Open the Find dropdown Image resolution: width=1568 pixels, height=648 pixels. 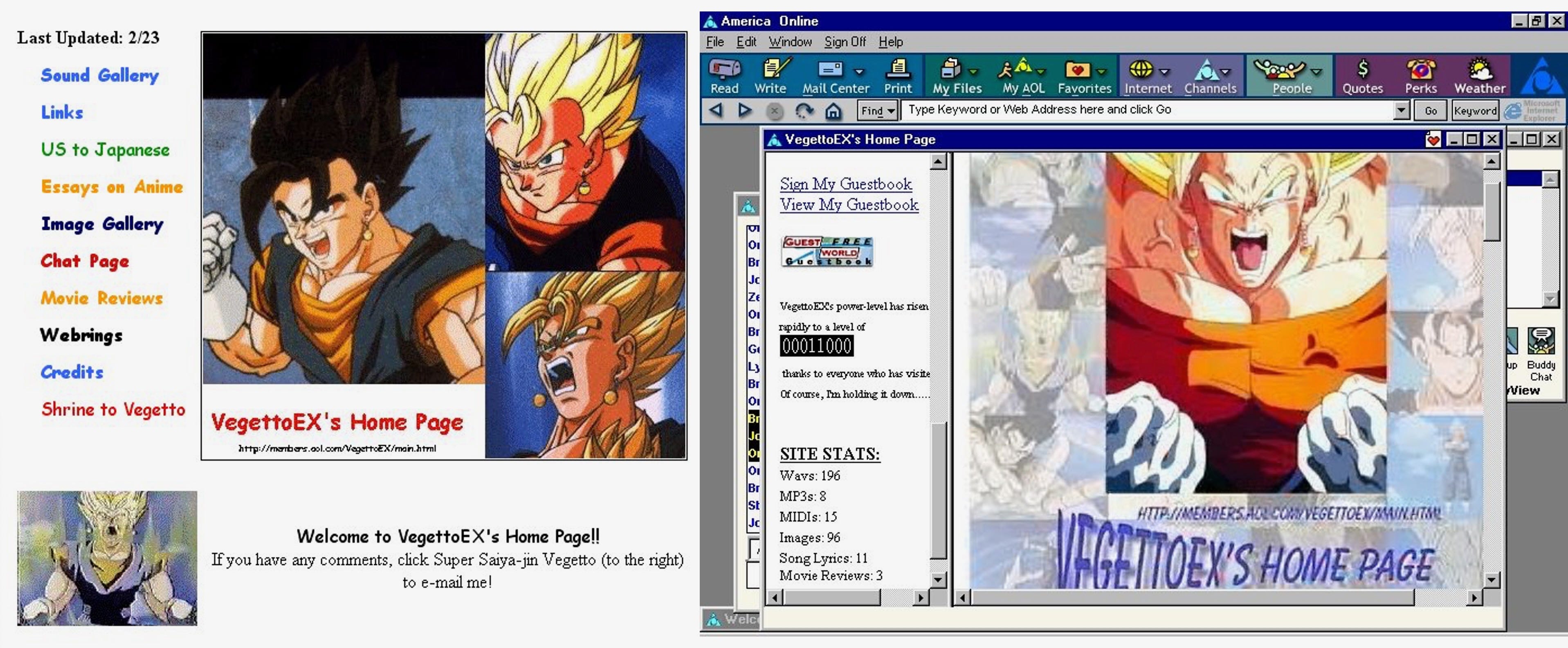point(877,111)
